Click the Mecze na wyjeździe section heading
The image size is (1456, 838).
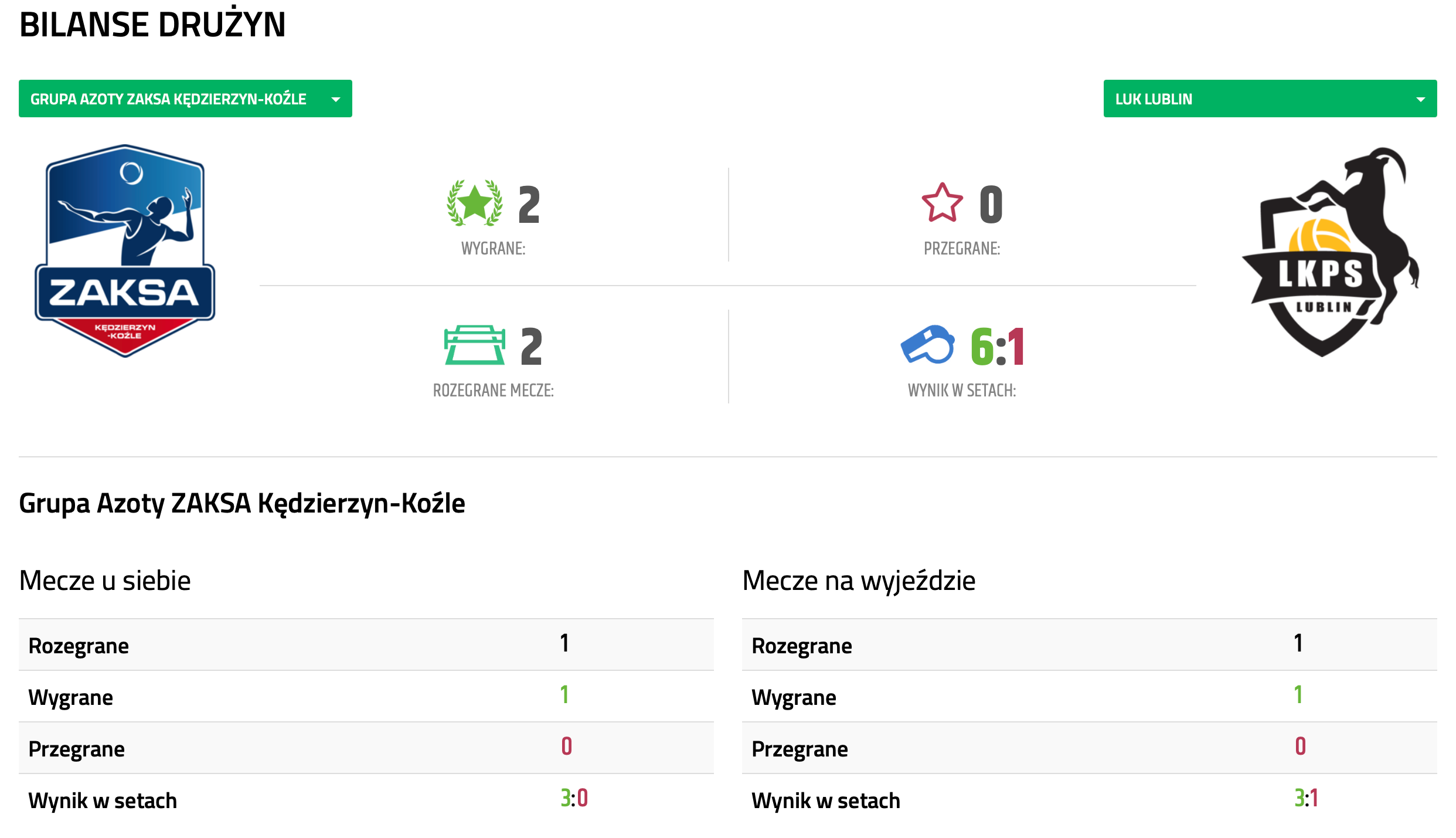tap(859, 581)
